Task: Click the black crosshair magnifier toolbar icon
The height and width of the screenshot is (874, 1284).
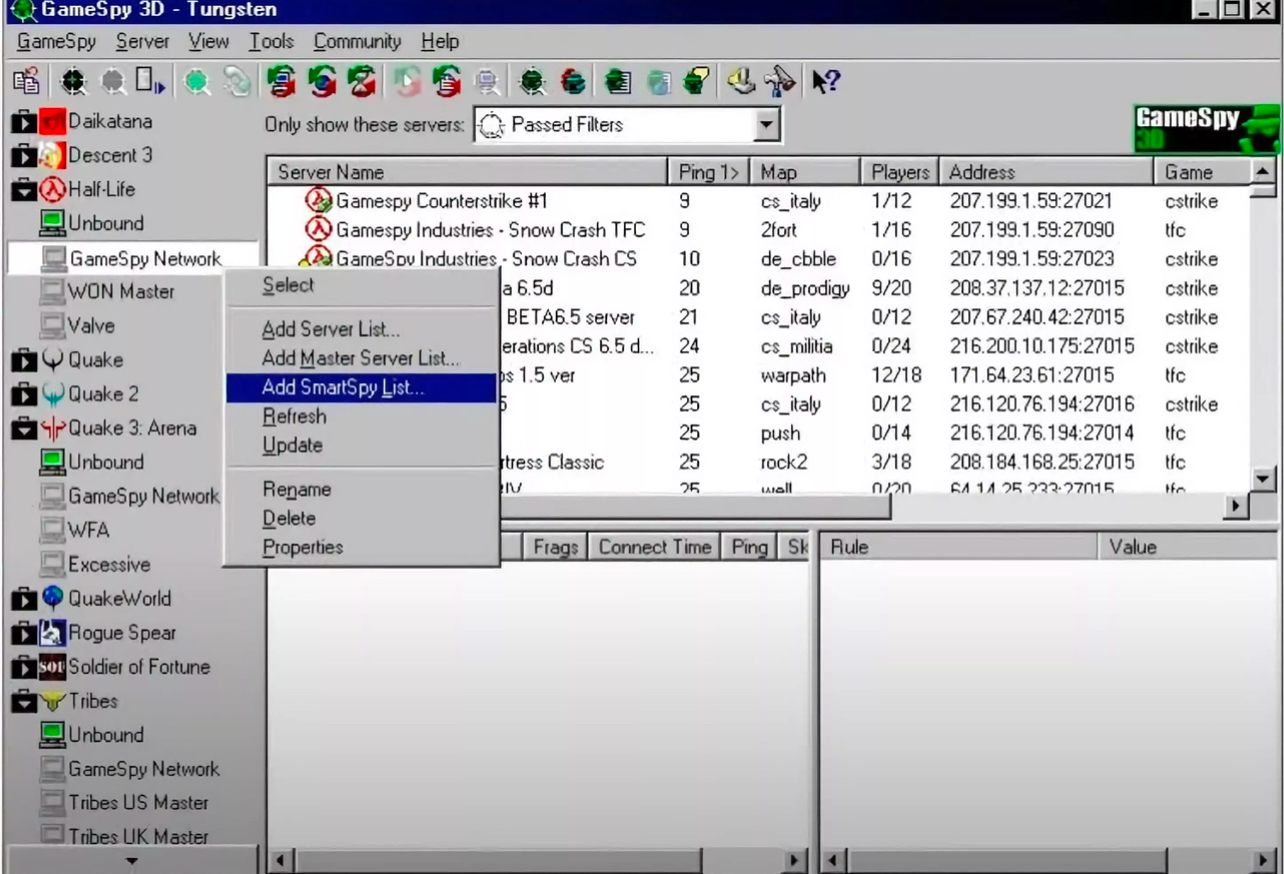Action: [x=74, y=83]
